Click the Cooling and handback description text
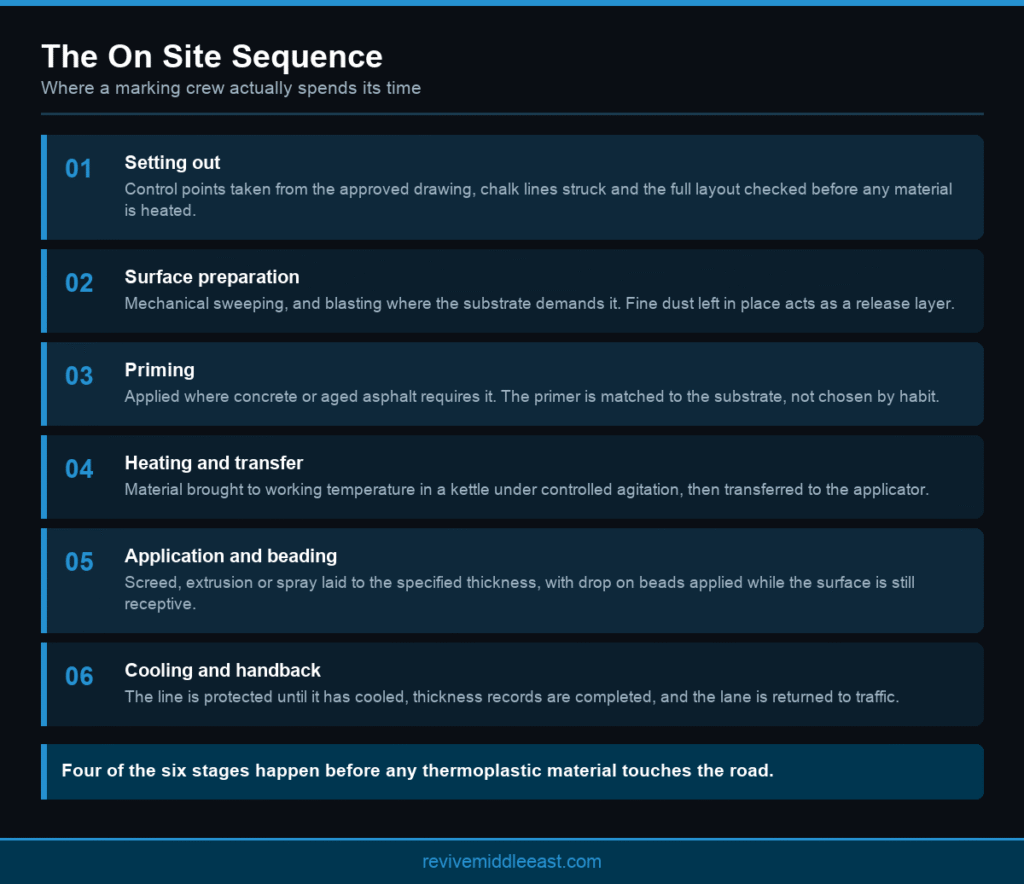Screen dimensions: 1024x884 [x=511, y=697]
